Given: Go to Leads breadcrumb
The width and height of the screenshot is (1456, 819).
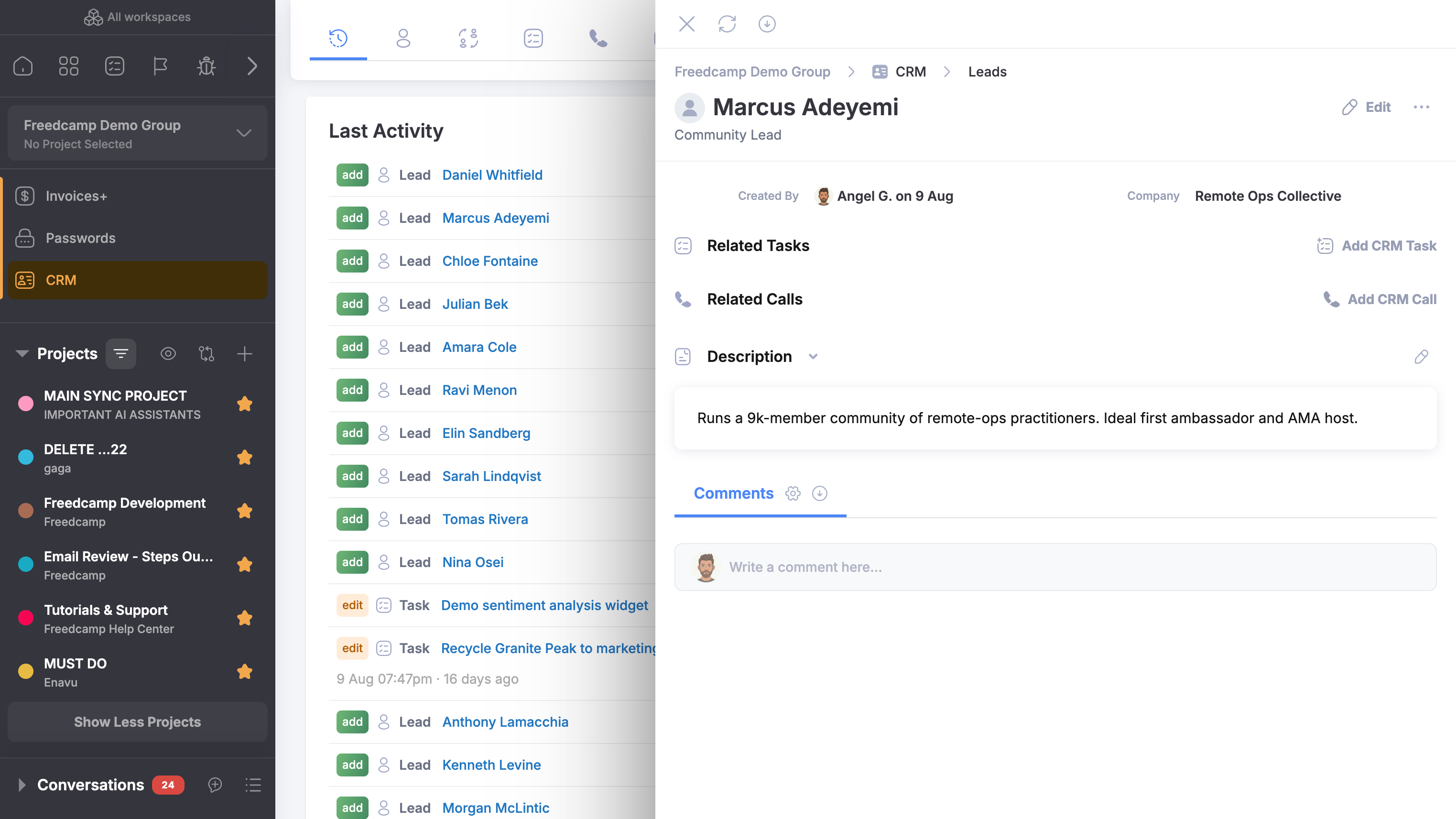Looking at the screenshot, I should coord(987,72).
